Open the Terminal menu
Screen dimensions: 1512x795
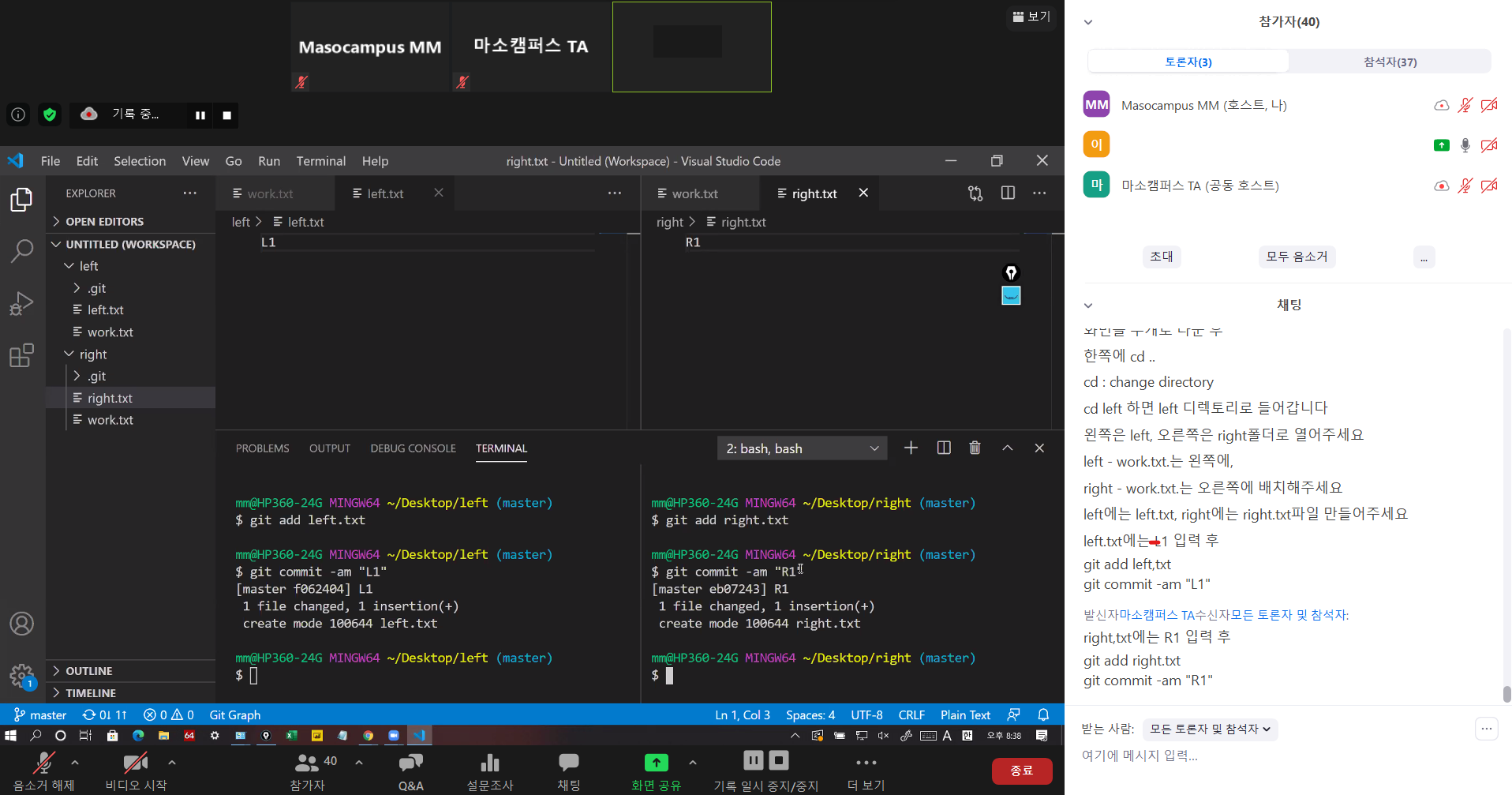click(320, 161)
